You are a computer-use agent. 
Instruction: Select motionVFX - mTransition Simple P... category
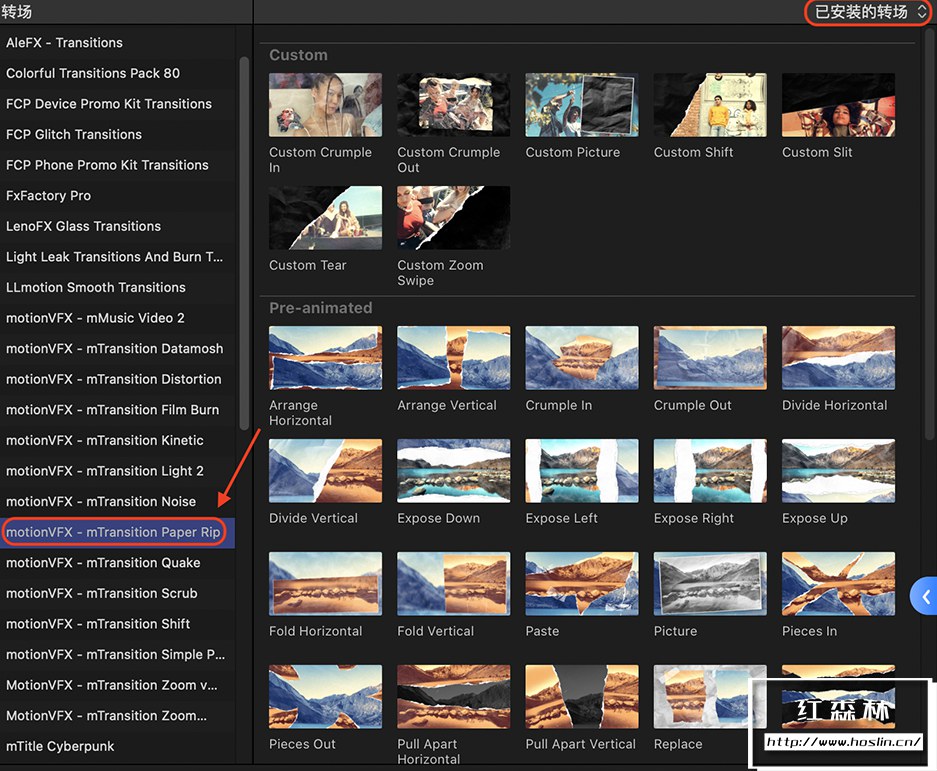(x=118, y=654)
